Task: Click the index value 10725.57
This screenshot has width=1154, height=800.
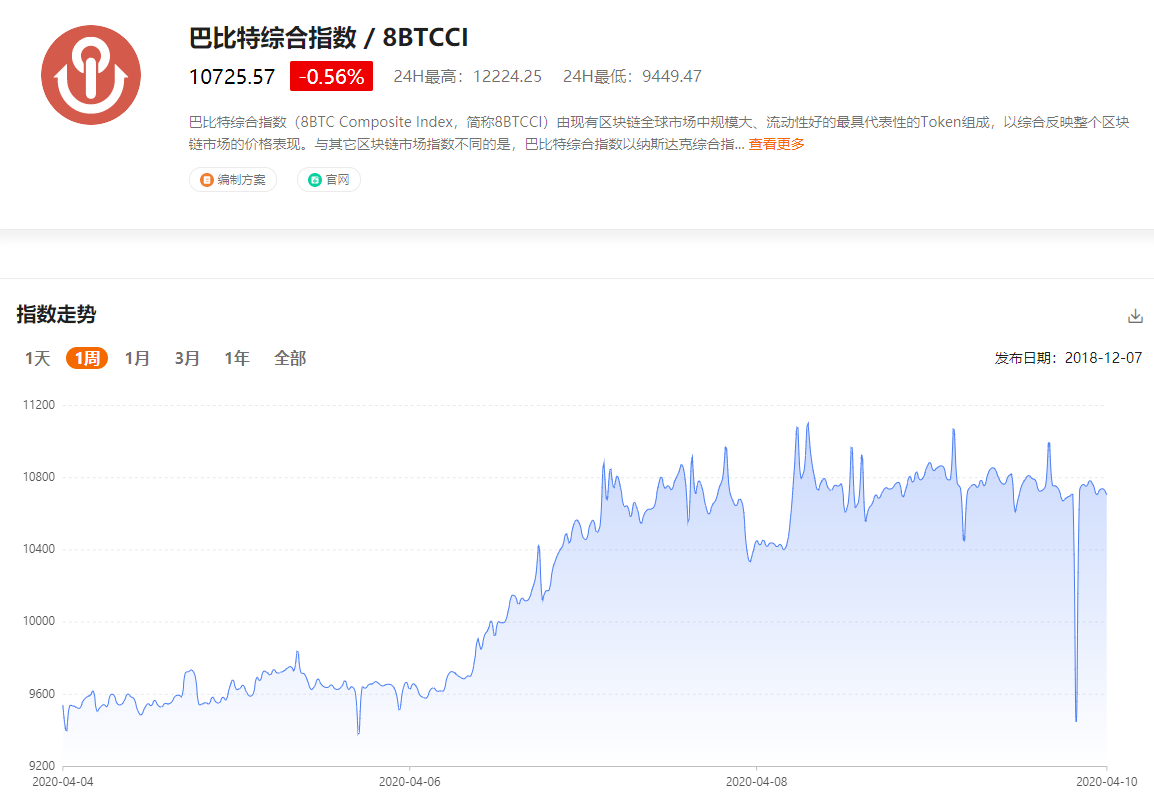Action: [x=232, y=77]
